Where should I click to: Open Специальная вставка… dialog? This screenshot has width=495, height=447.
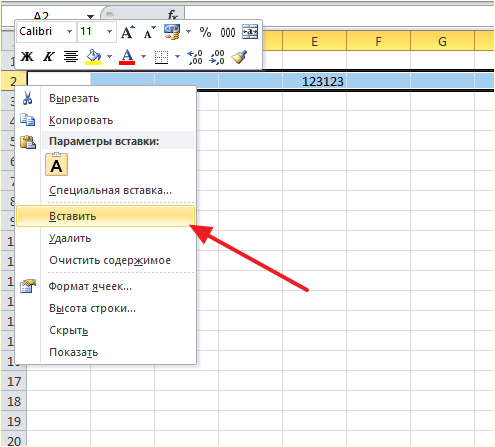[110, 190]
